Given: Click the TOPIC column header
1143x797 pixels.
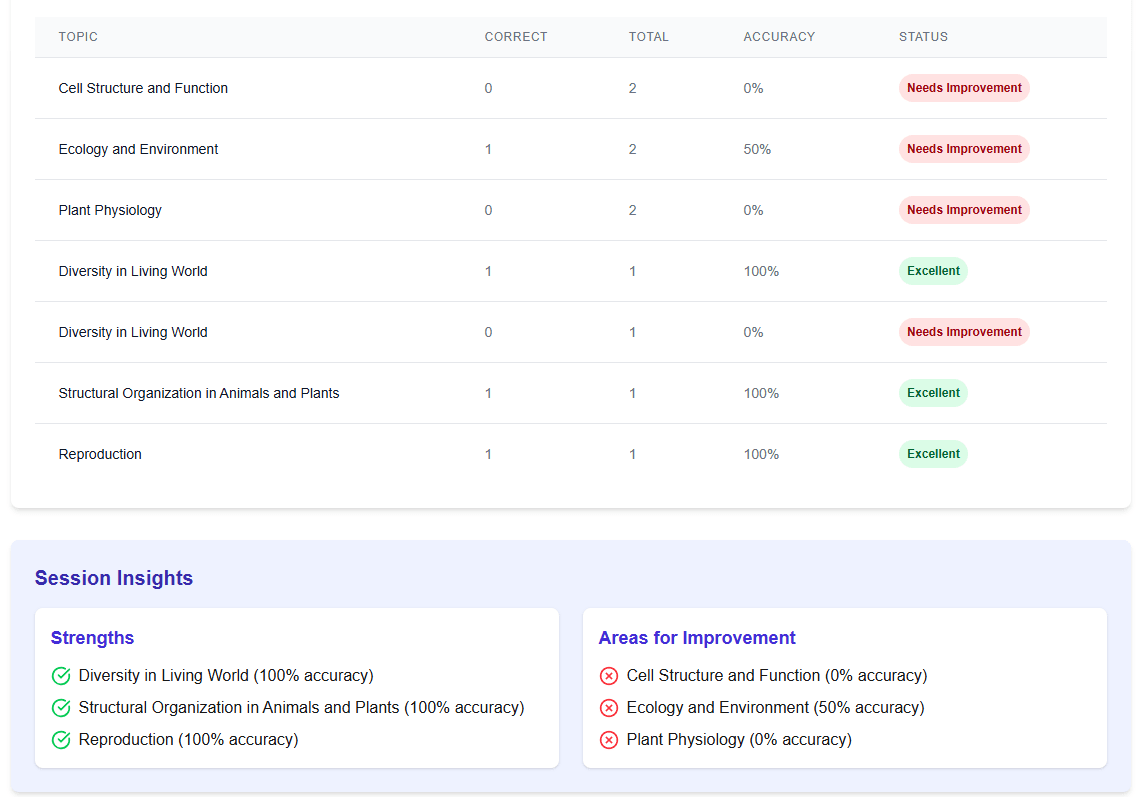Looking at the screenshot, I should coord(78,37).
